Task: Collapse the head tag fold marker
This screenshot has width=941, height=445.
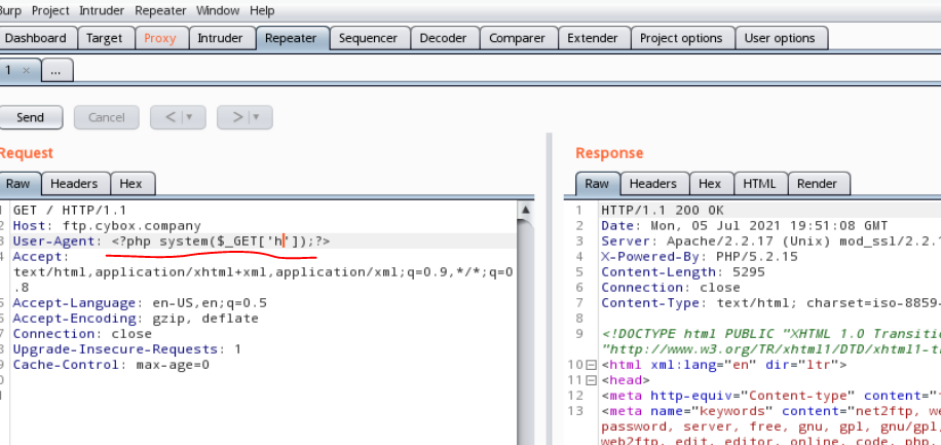Action: [x=591, y=380]
